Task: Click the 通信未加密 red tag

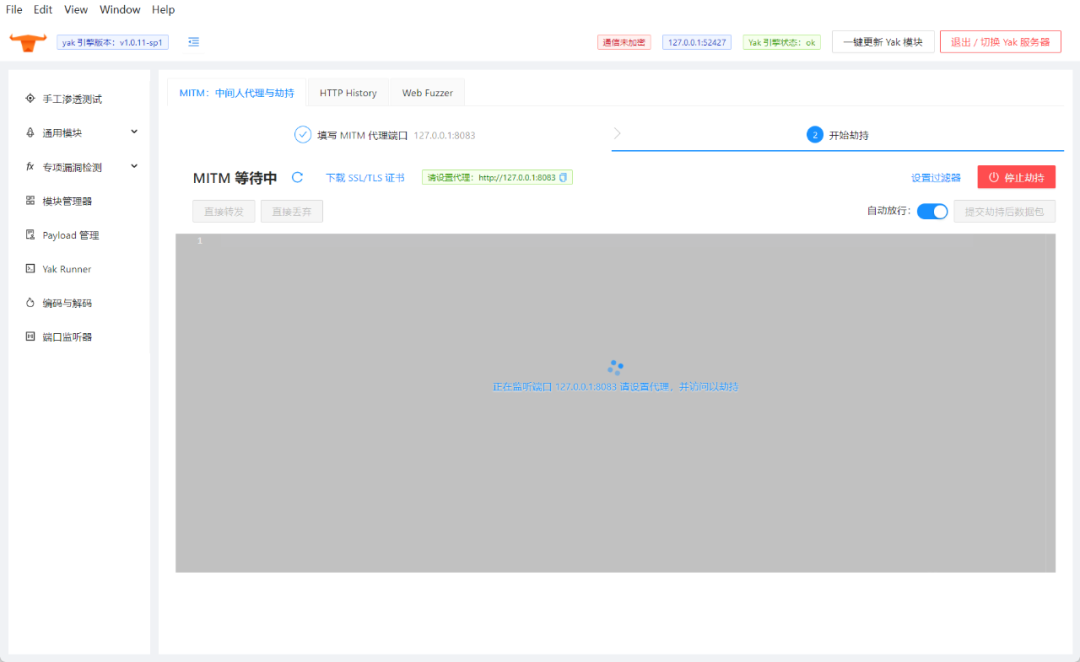Action: [624, 42]
